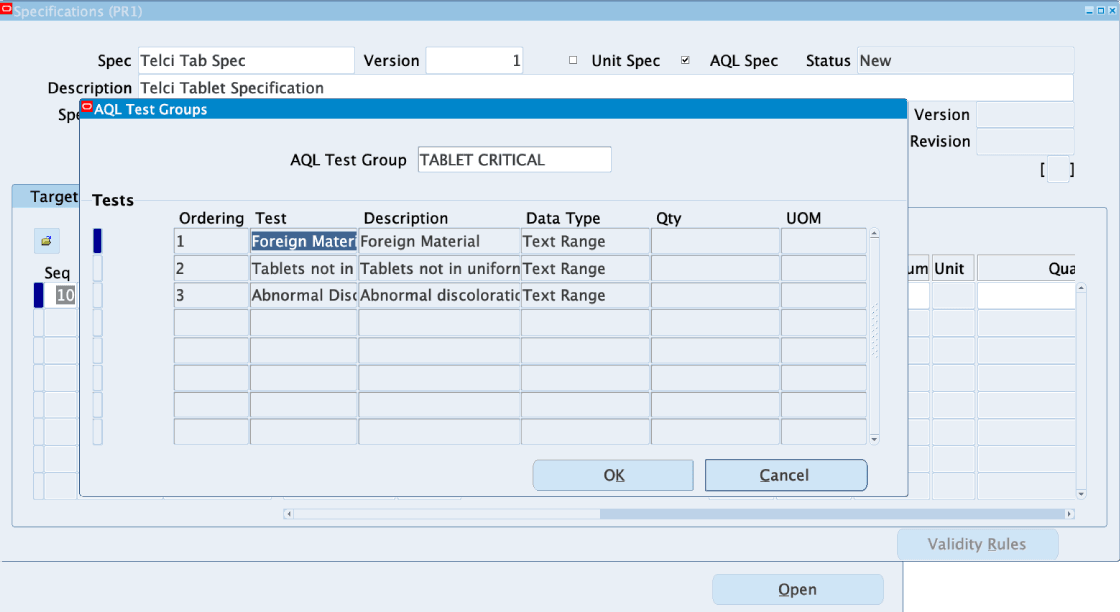Image resolution: width=1120 pixels, height=612 pixels.
Task: Click the tests table scroll up arrow
Action: [874, 234]
